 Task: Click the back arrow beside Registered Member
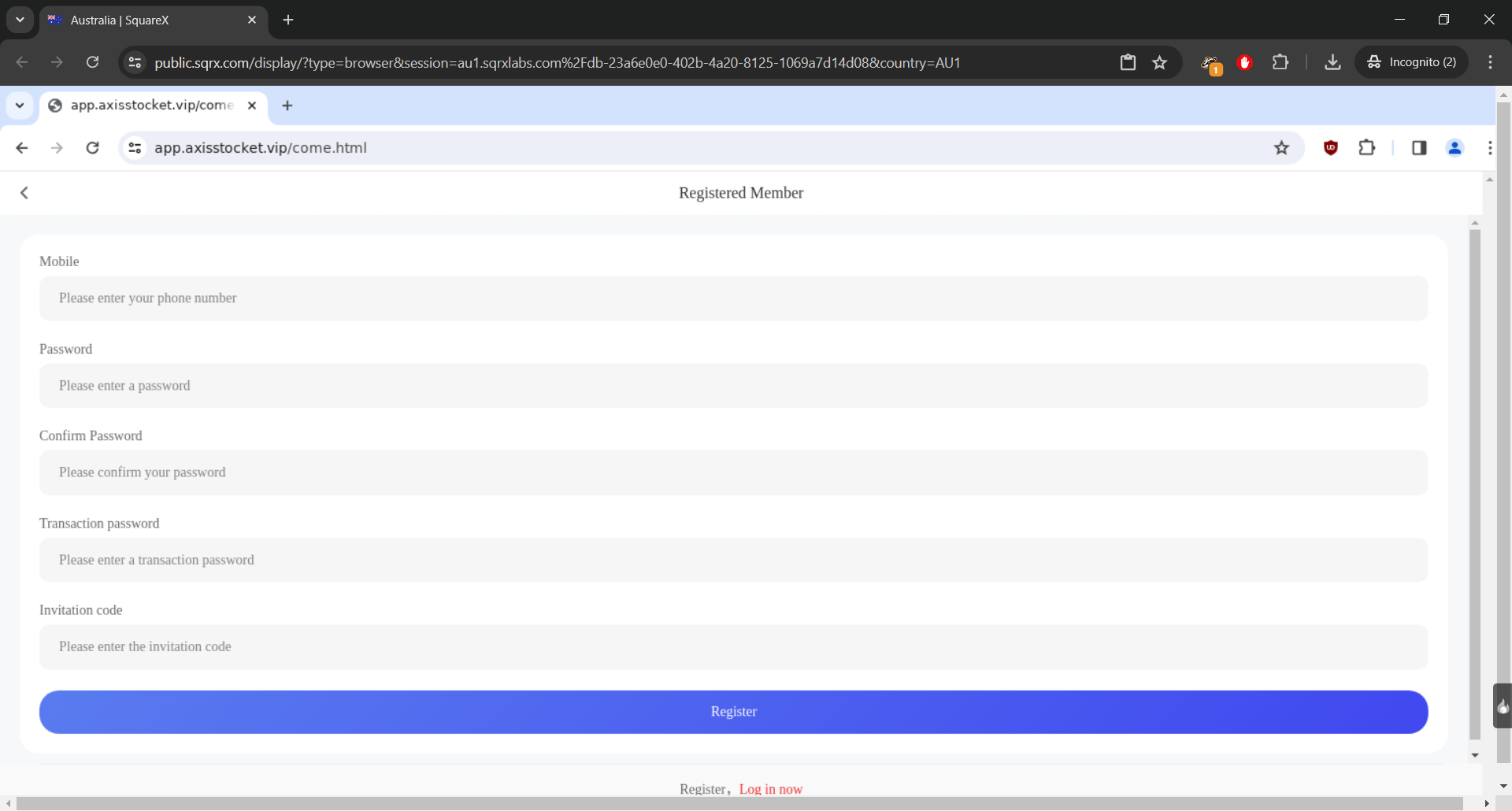pos(24,193)
